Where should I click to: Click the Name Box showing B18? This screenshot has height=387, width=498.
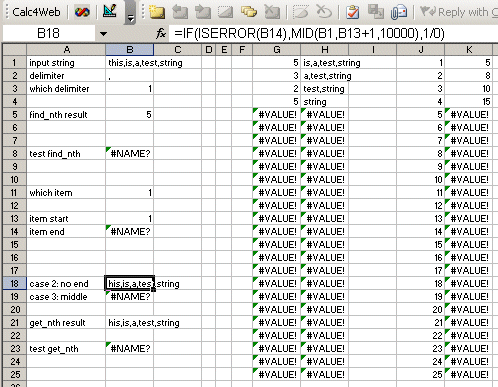click(49, 33)
